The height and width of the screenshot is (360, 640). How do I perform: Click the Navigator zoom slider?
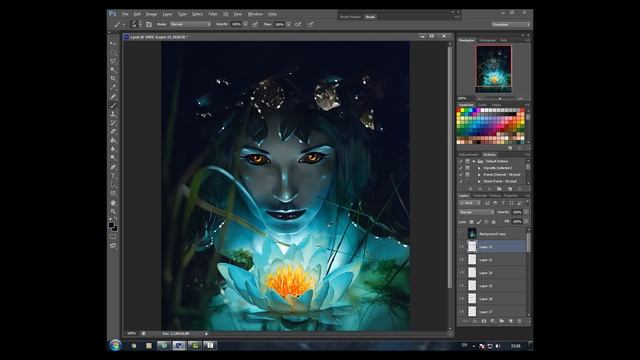pos(499,98)
